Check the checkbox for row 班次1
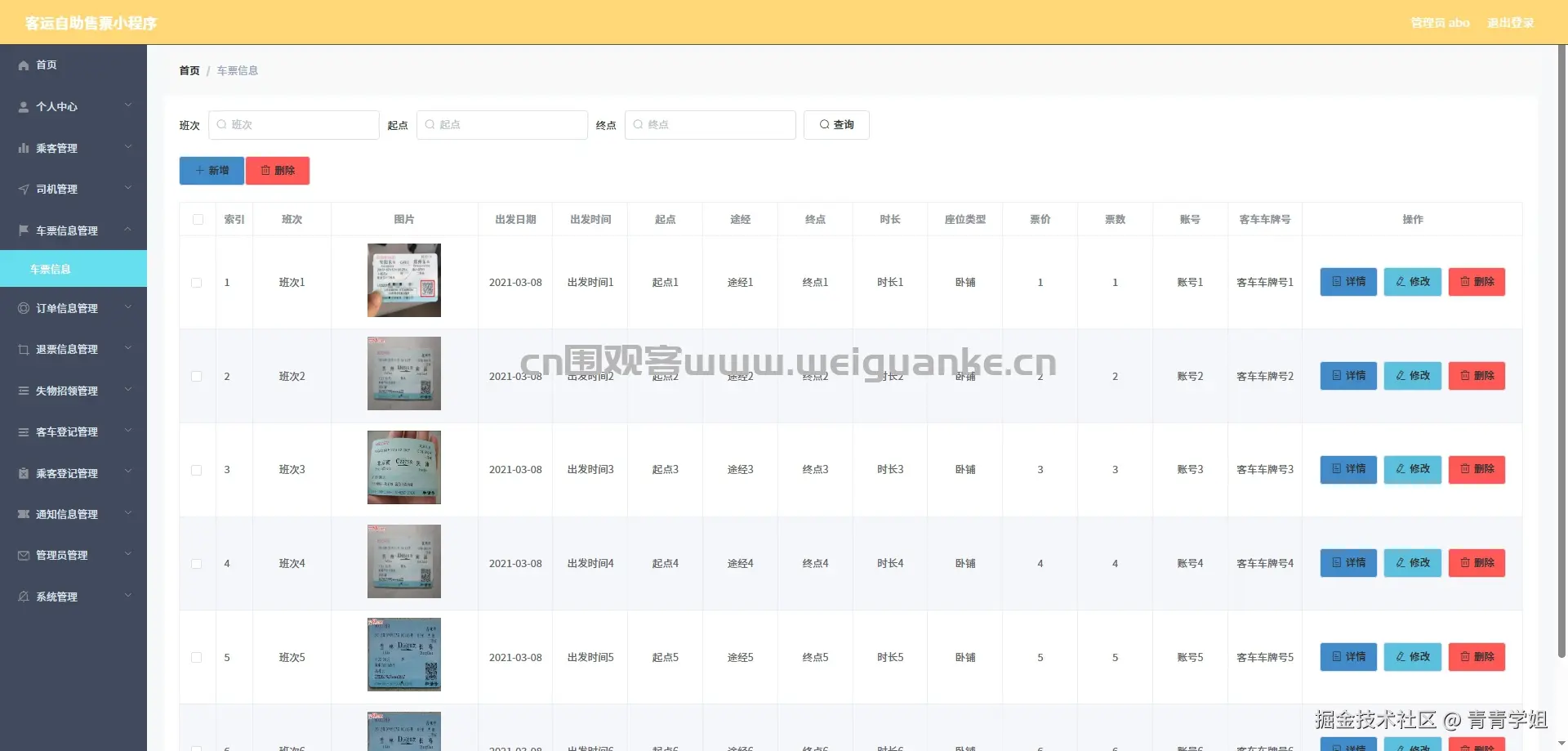1568x751 pixels. coord(196,283)
